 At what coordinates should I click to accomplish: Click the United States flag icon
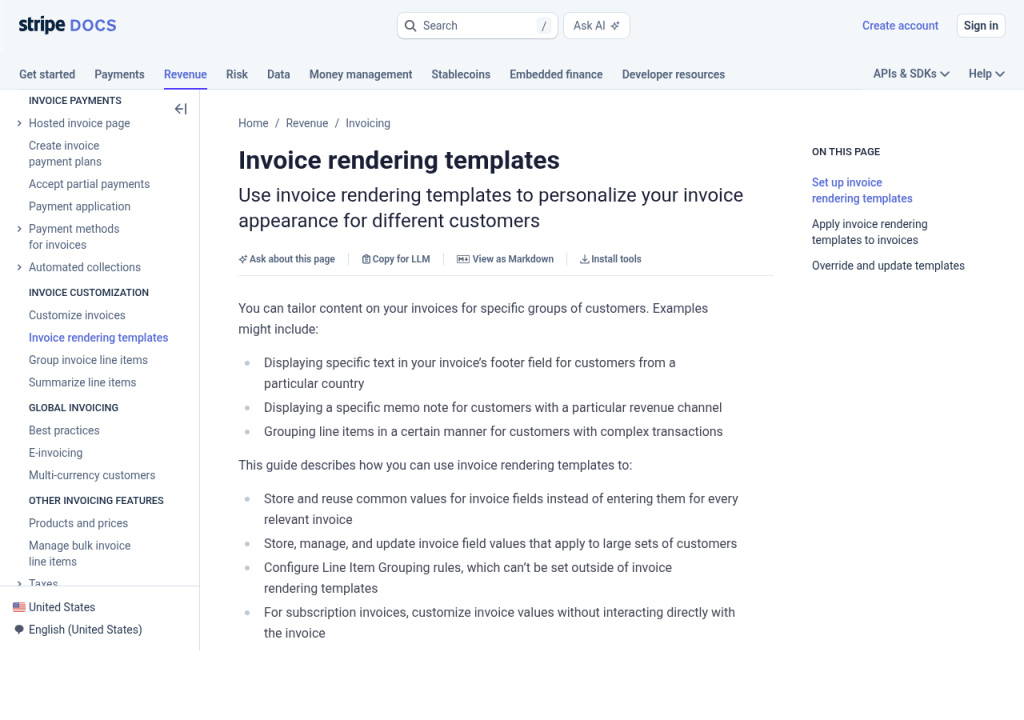click(x=20, y=607)
